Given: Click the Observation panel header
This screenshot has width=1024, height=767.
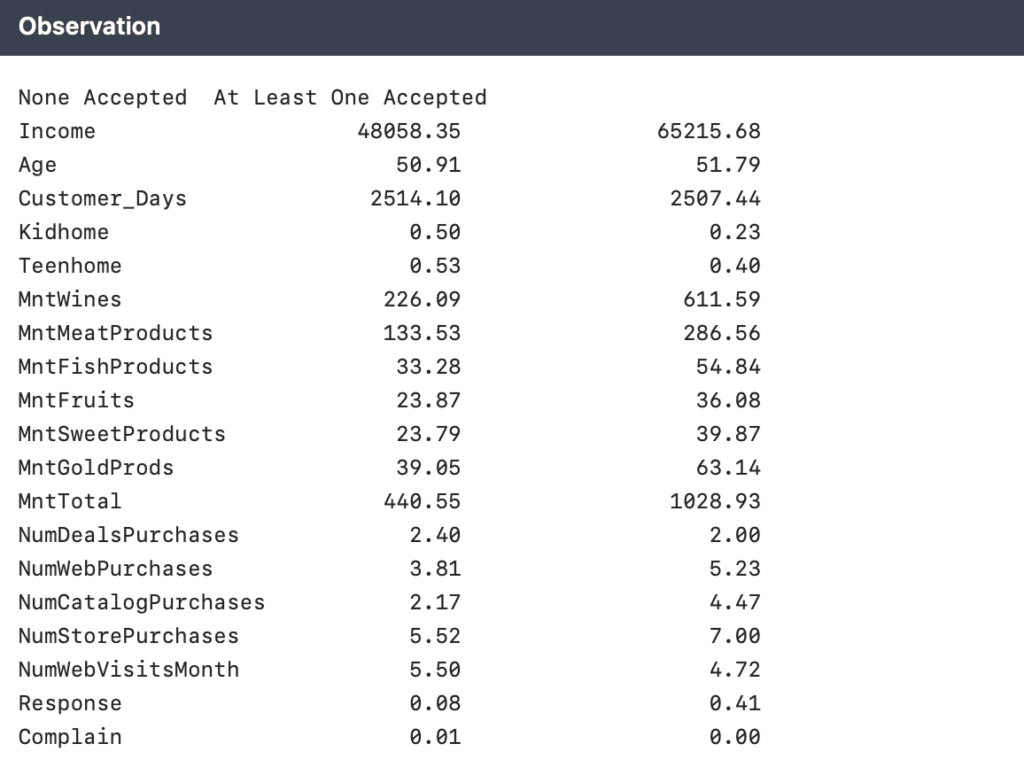Looking at the screenshot, I should [x=90, y=27].
